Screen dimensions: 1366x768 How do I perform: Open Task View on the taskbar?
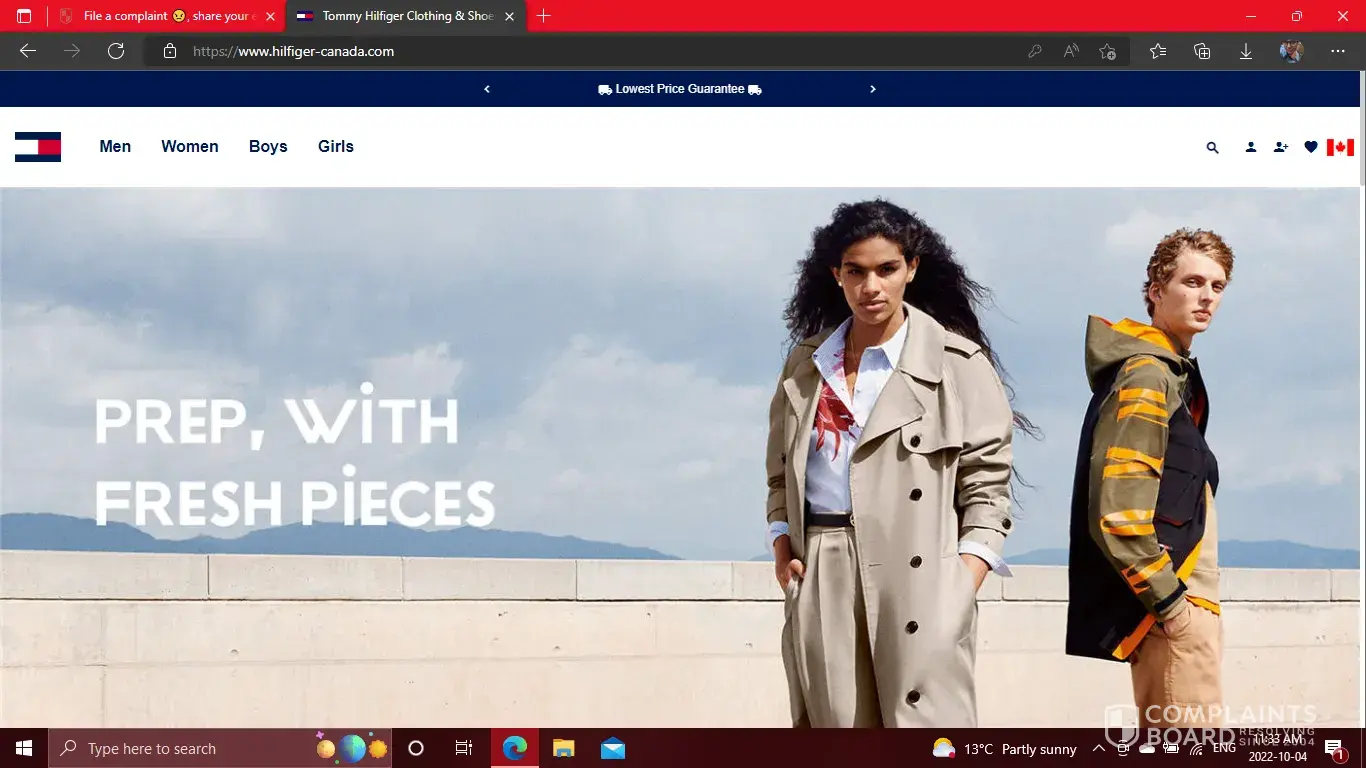tap(464, 748)
